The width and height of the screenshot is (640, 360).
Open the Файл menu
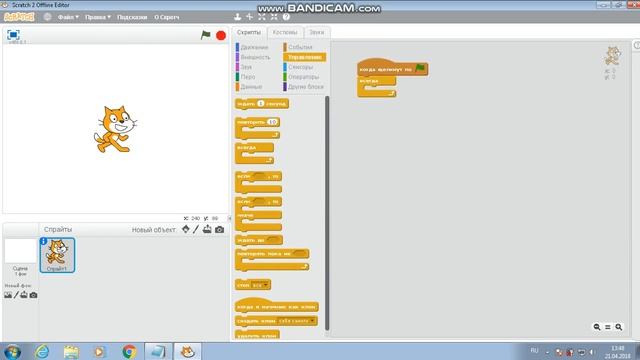[x=68, y=17]
